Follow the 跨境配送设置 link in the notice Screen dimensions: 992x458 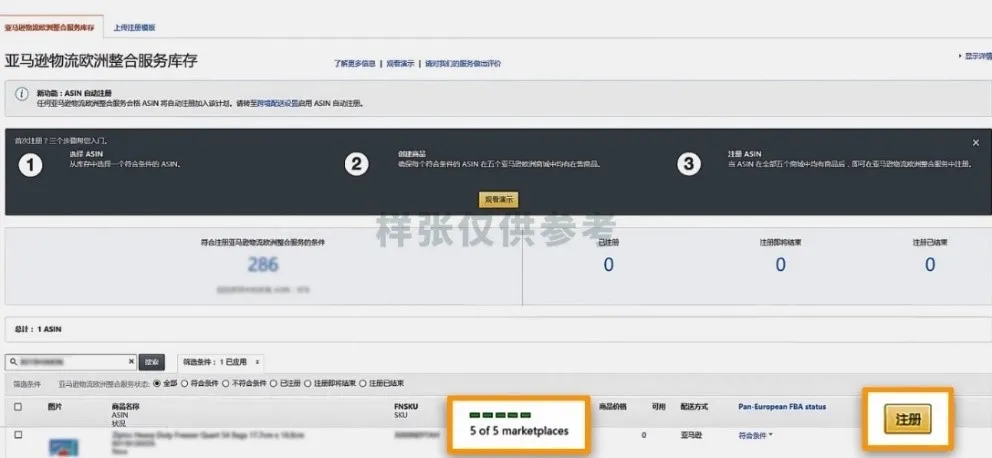(278, 102)
